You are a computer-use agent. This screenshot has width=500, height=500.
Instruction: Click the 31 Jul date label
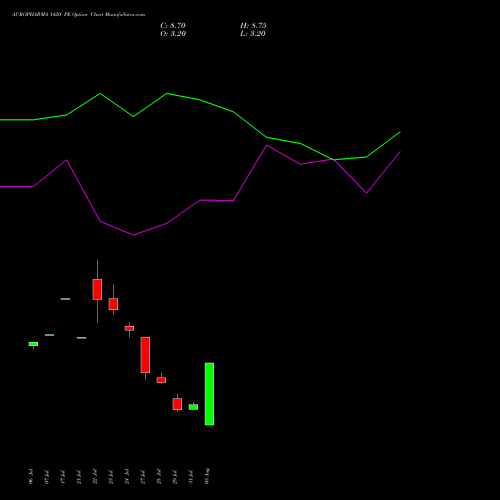pos(191,477)
